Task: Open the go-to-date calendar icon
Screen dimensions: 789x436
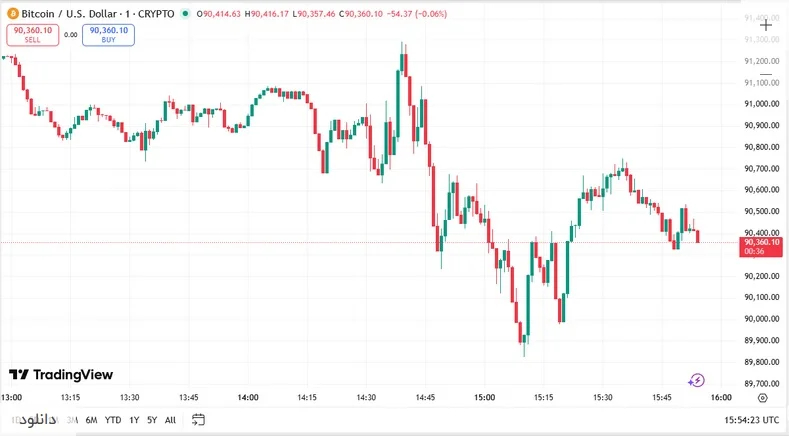Action: [198, 419]
